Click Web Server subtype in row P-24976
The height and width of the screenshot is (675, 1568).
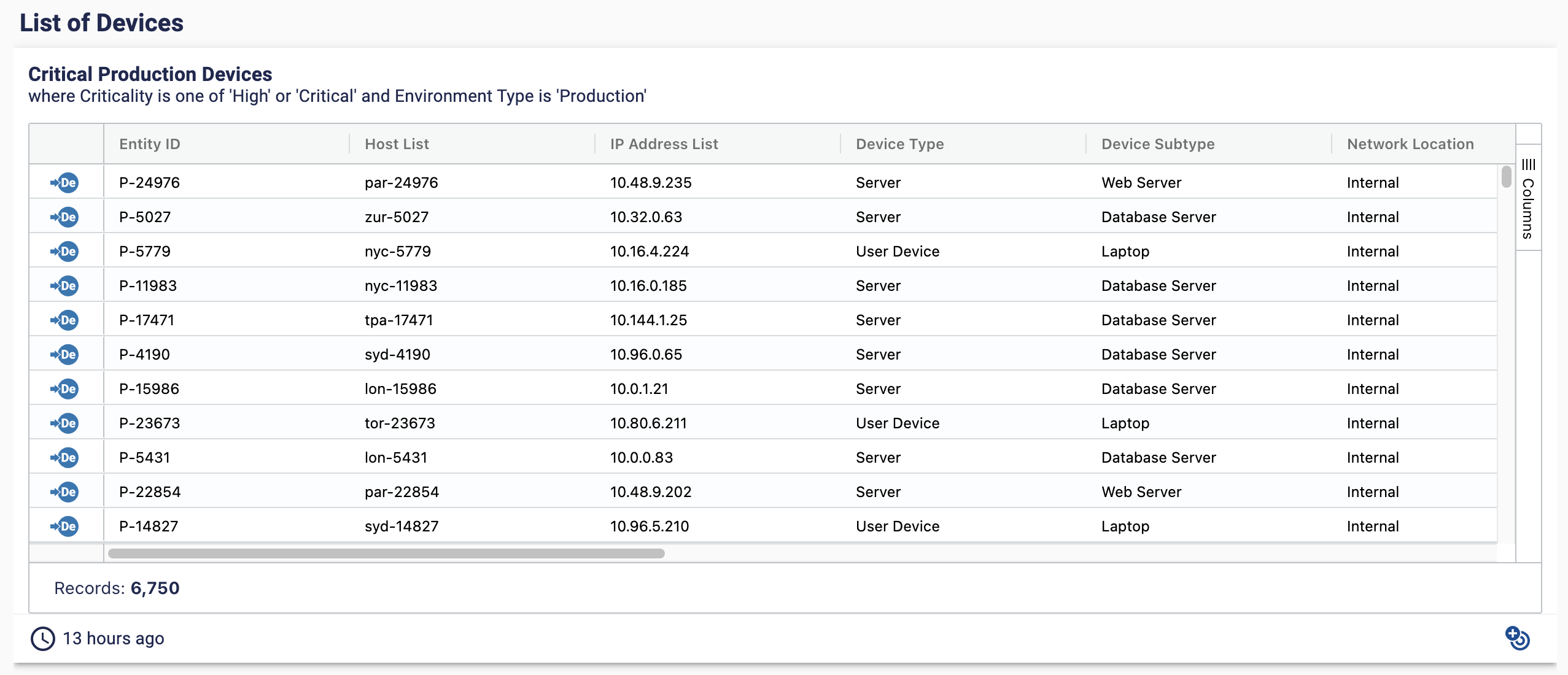click(x=1141, y=182)
